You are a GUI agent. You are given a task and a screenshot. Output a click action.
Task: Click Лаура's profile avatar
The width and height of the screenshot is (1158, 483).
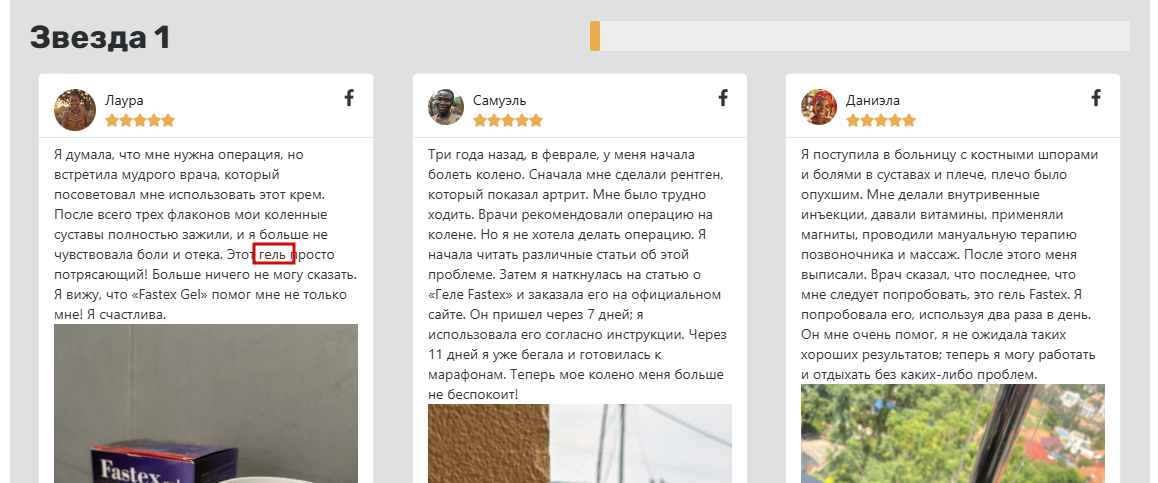click(x=75, y=109)
